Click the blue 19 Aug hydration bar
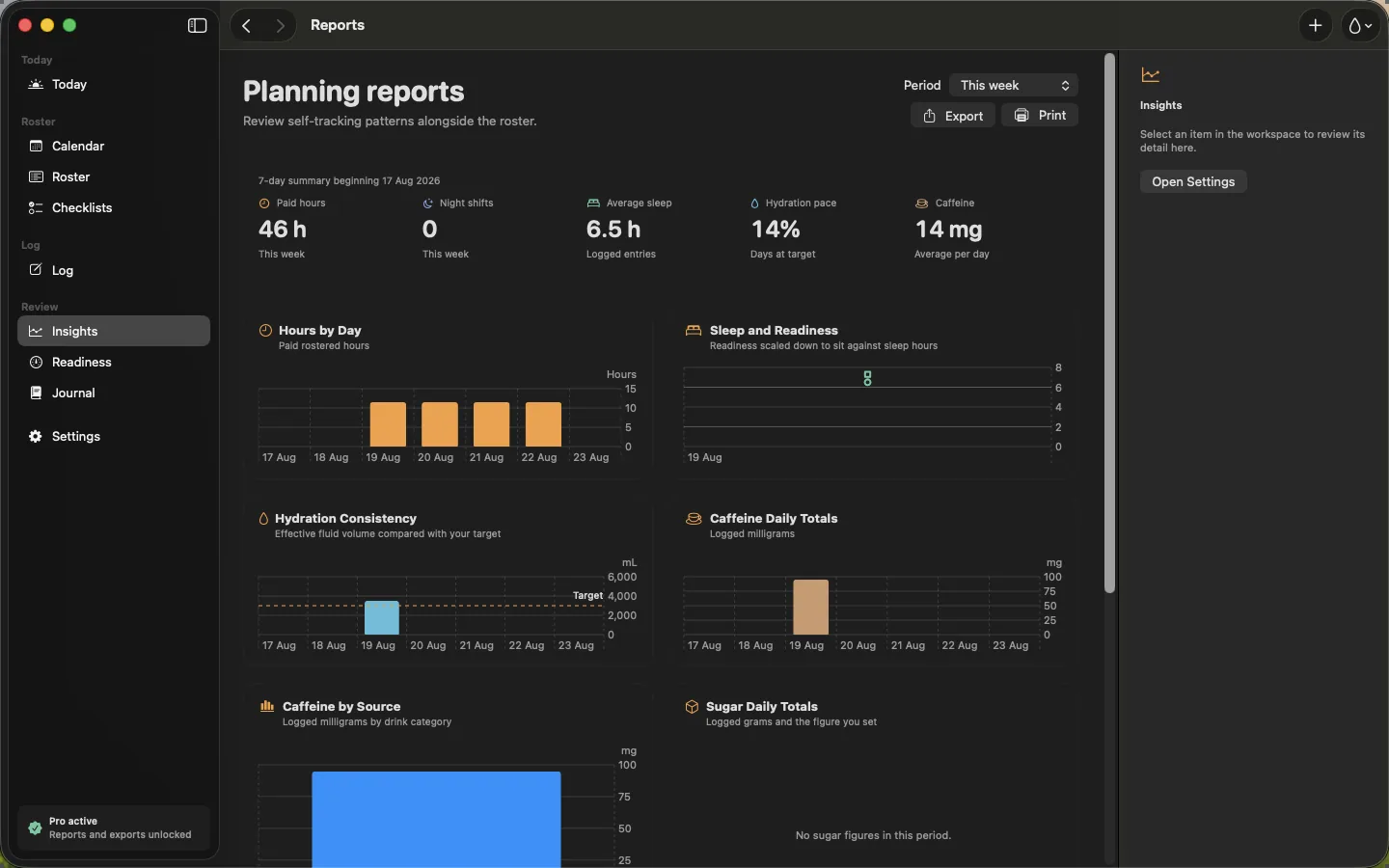 click(382, 618)
